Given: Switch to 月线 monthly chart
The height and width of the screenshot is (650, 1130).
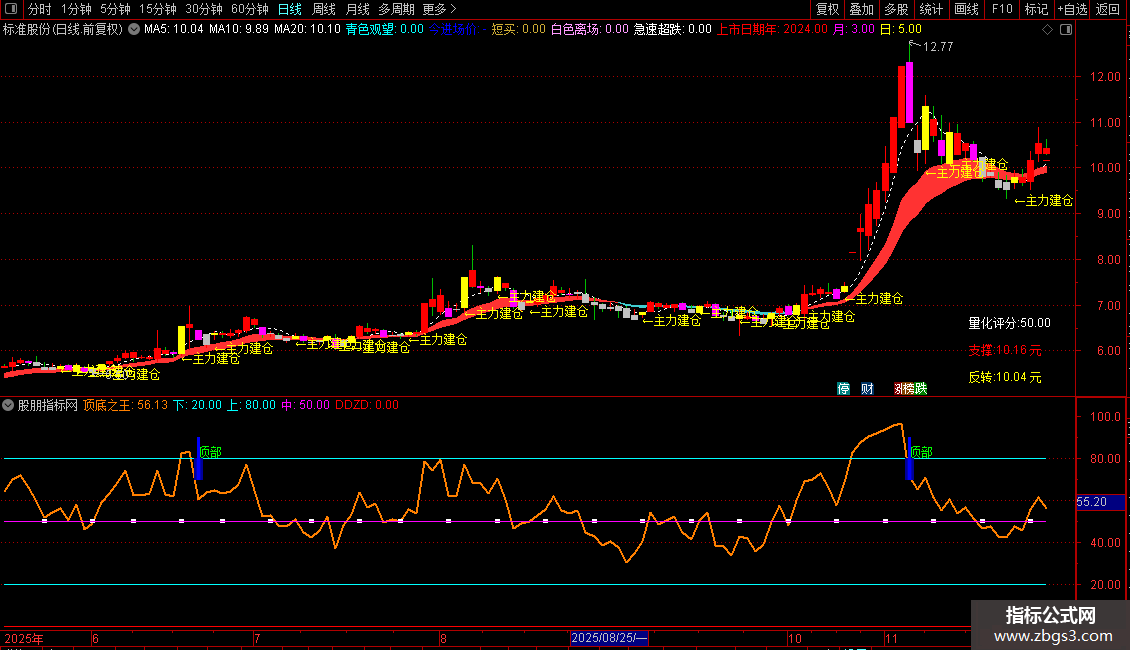Looking at the screenshot, I should point(357,9).
